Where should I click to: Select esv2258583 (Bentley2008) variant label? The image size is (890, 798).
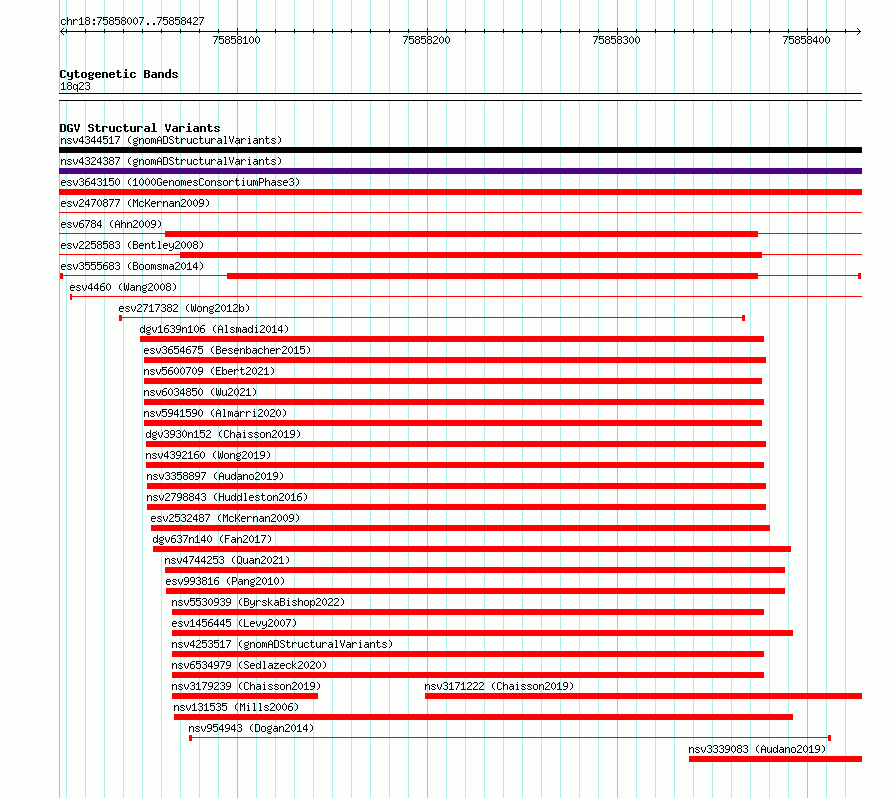pos(132,245)
